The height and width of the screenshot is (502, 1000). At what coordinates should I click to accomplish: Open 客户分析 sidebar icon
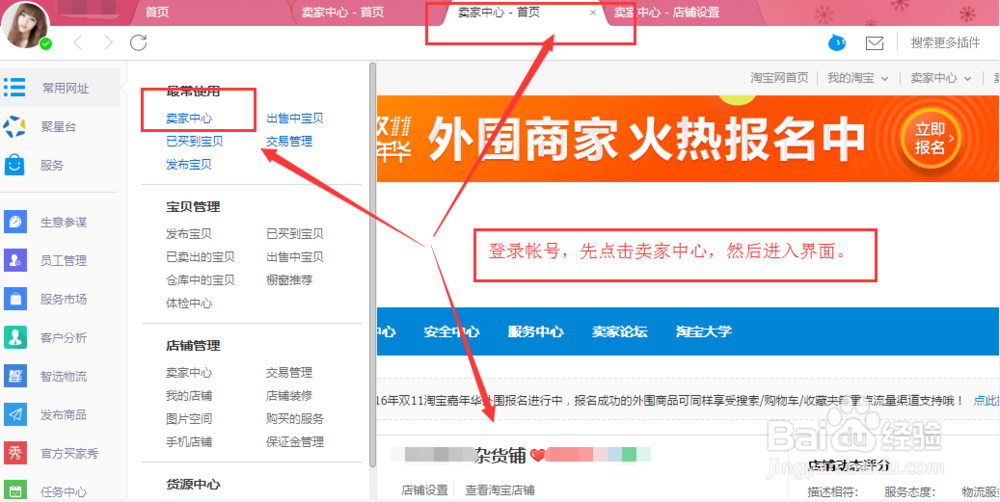pyautogui.click(x=15, y=337)
